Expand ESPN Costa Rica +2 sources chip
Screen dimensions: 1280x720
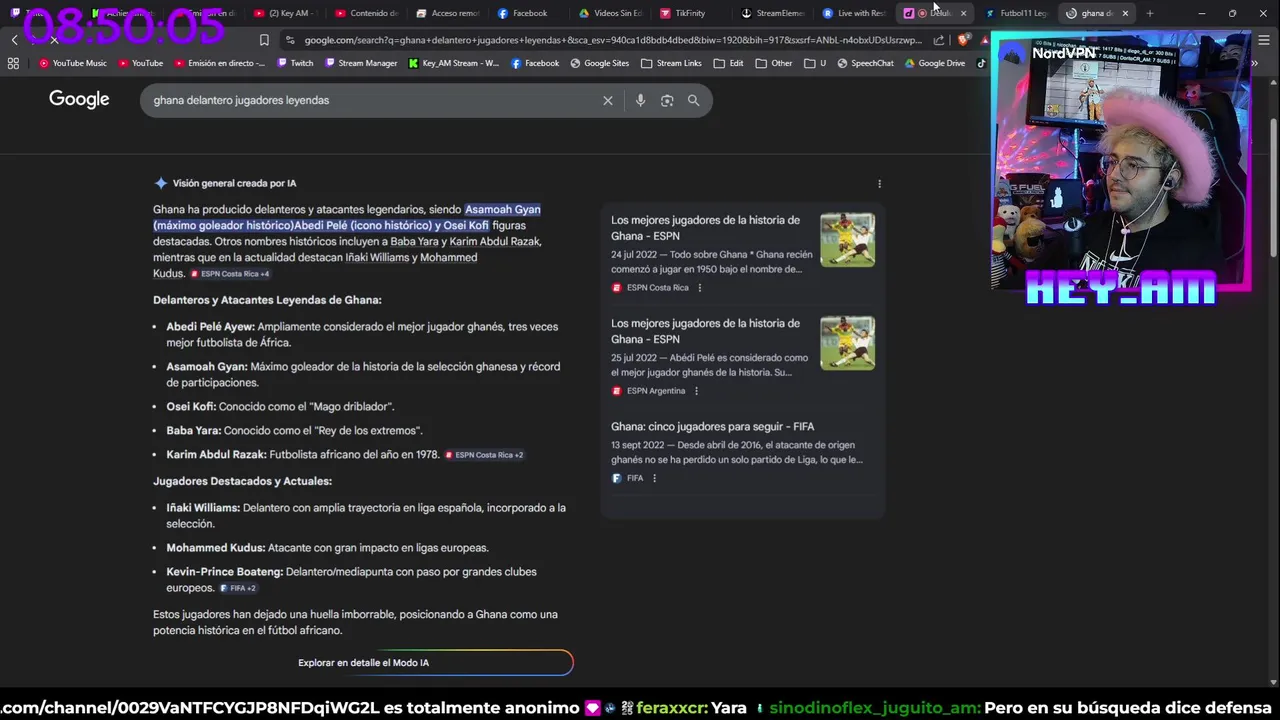[484, 455]
